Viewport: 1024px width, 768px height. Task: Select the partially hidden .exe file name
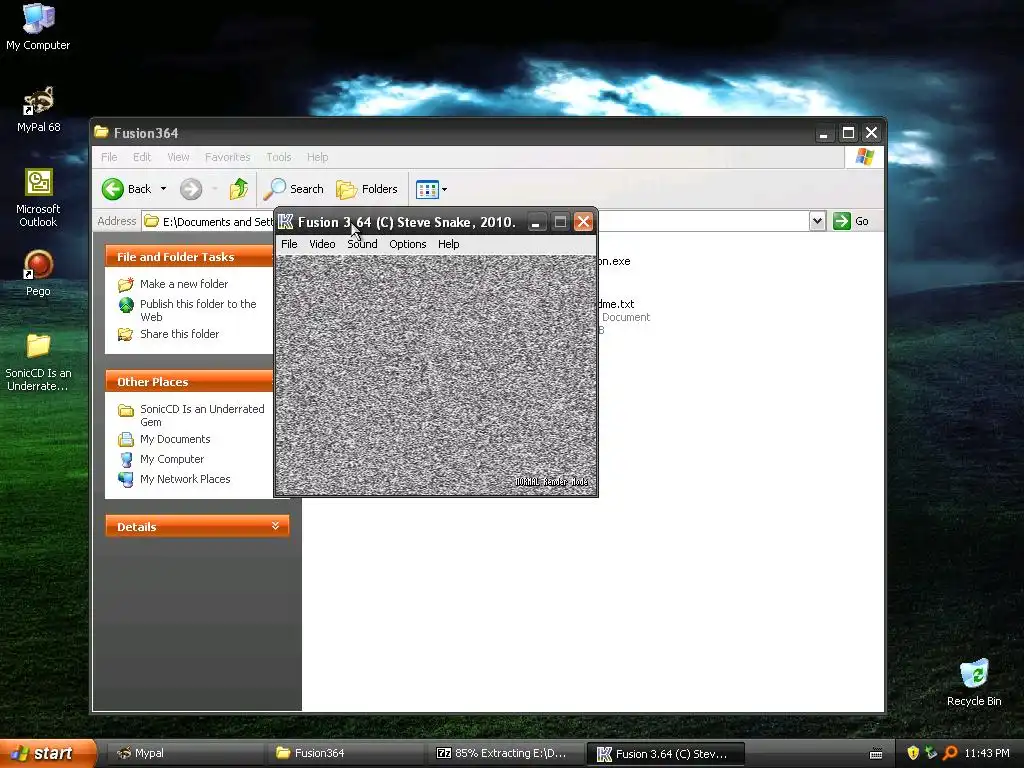(614, 261)
